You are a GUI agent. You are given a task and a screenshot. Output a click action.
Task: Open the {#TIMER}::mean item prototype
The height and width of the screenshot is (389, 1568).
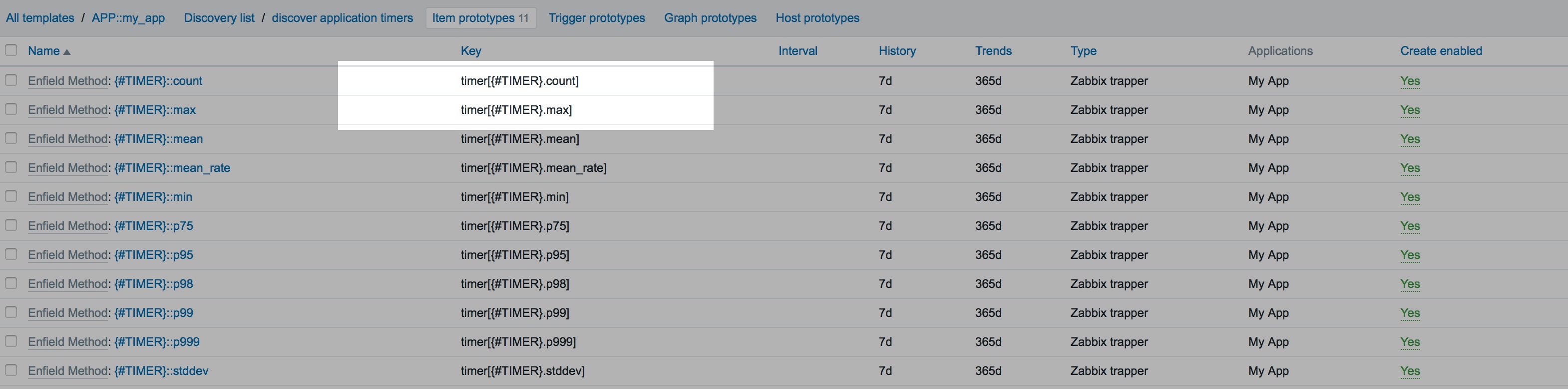point(158,138)
